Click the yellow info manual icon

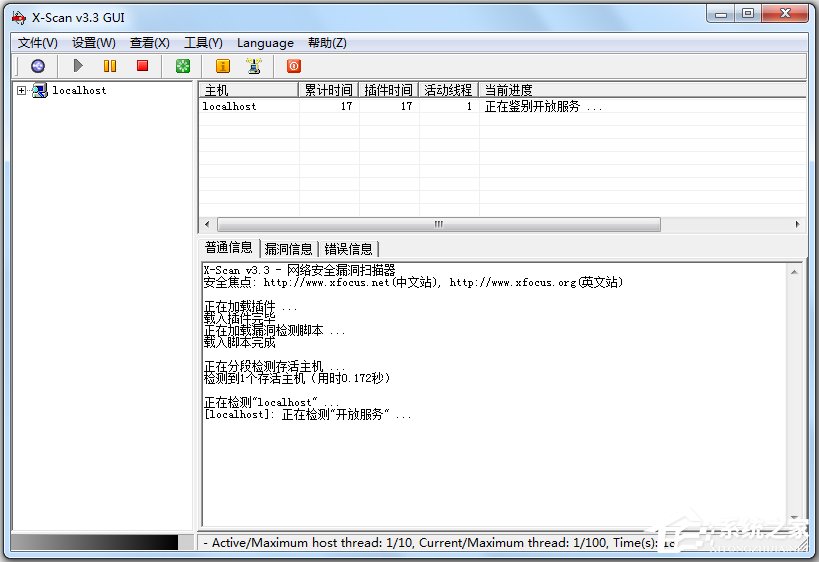(223, 66)
